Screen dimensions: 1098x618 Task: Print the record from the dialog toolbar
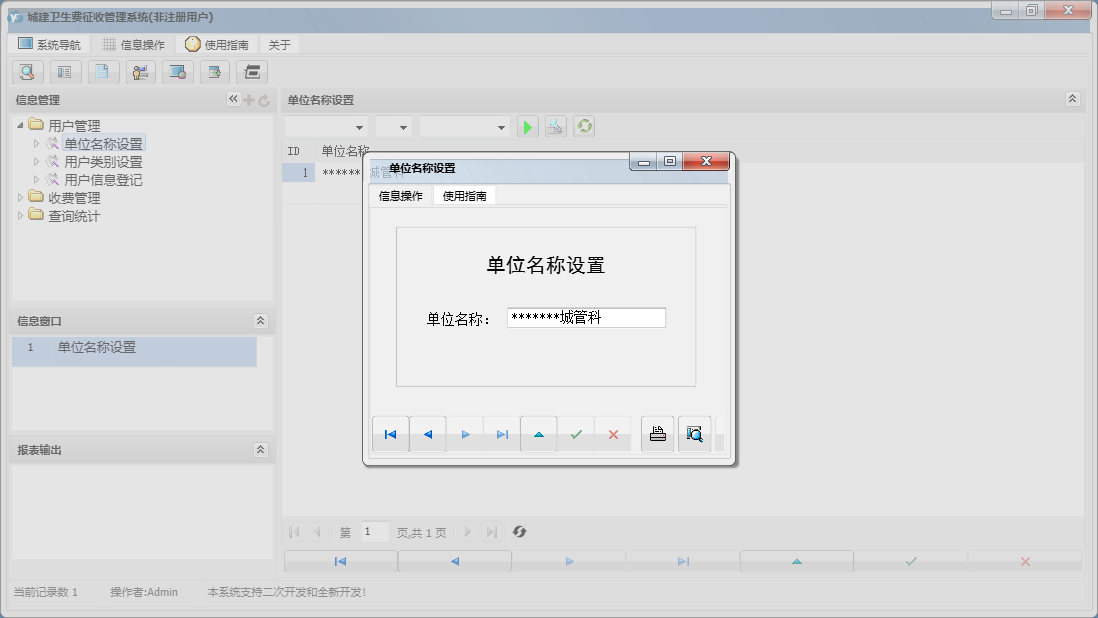(x=657, y=433)
